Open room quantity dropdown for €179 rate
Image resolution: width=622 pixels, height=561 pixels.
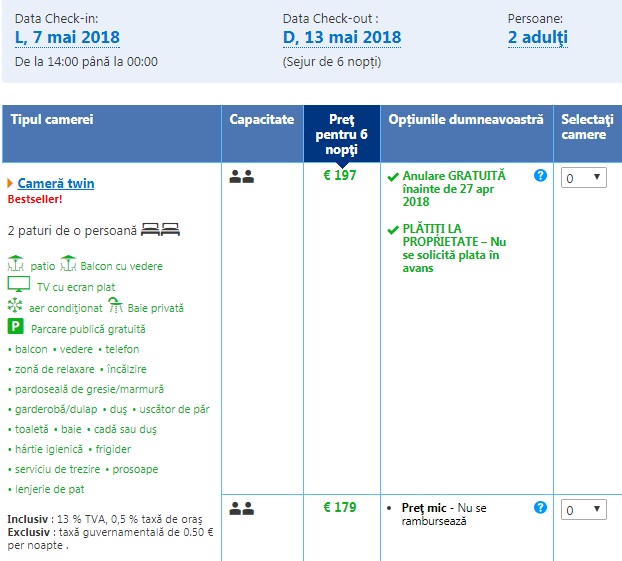click(x=584, y=509)
